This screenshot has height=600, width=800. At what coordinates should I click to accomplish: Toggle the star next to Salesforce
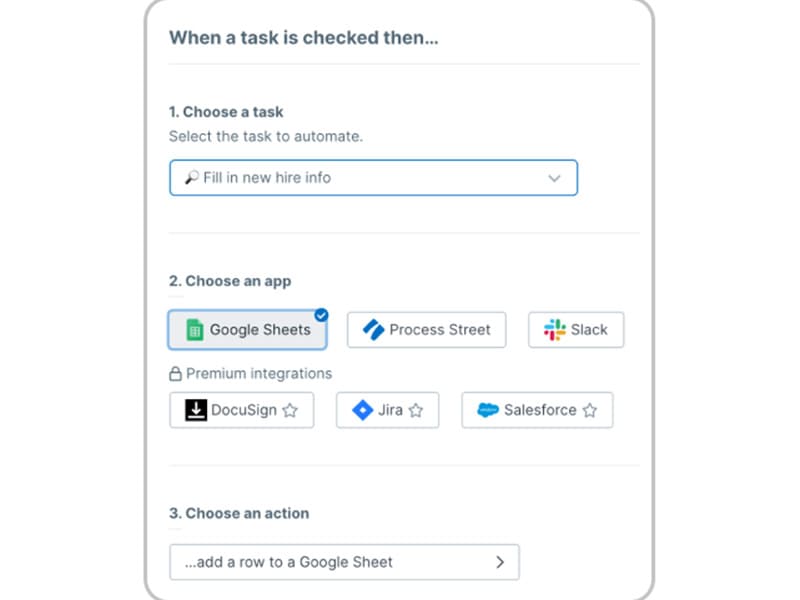click(590, 410)
